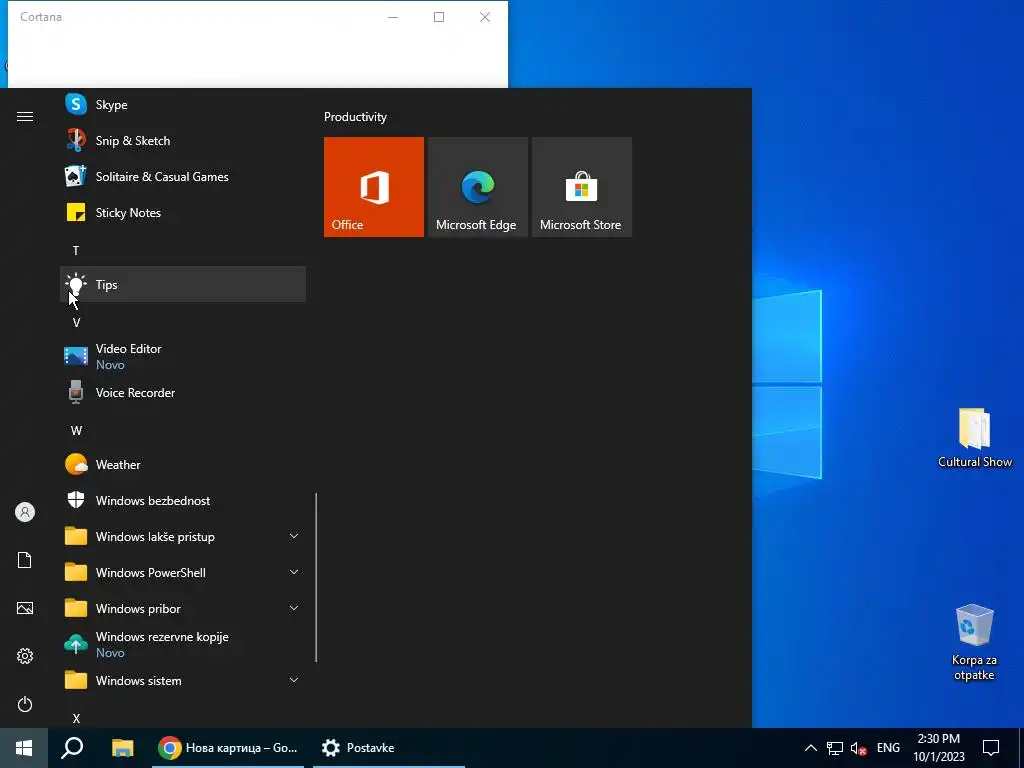Open Windows rezervne kopije
The image size is (1024, 768).
tap(182, 644)
